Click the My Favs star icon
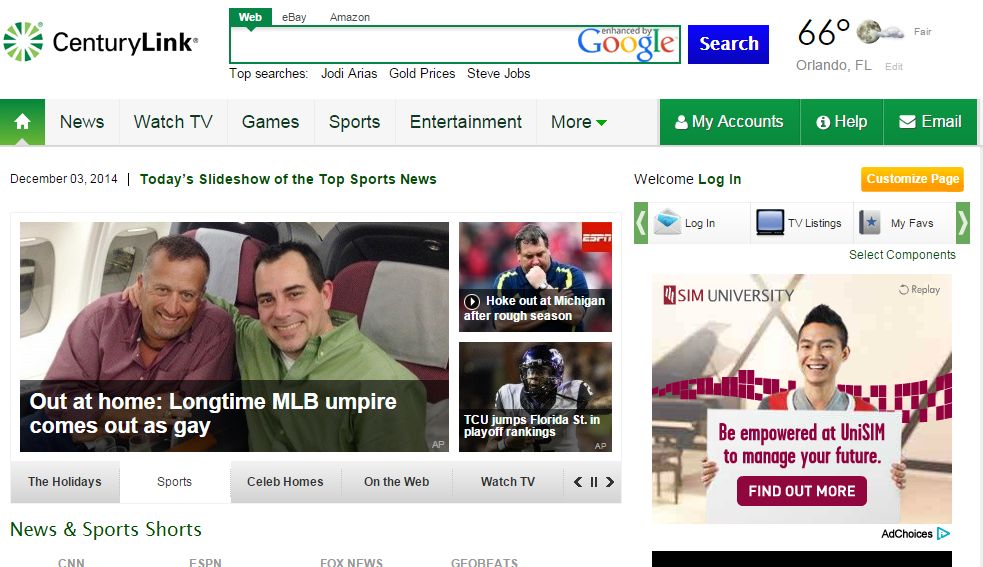This screenshot has height=567, width=983. pos(870,222)
